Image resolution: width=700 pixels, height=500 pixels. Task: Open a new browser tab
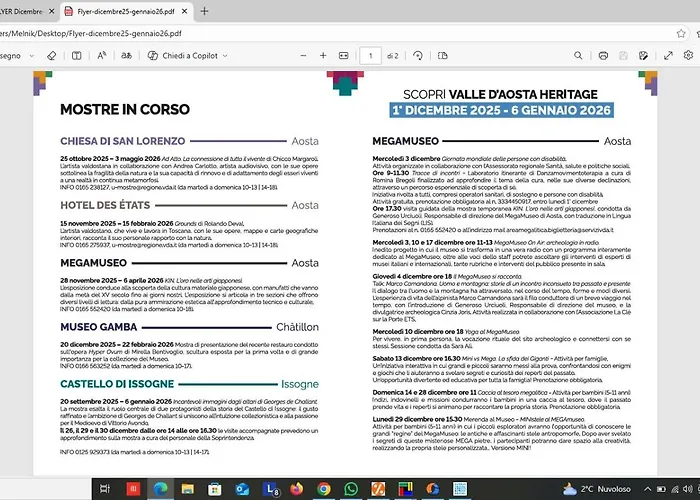tap(205, 11)
